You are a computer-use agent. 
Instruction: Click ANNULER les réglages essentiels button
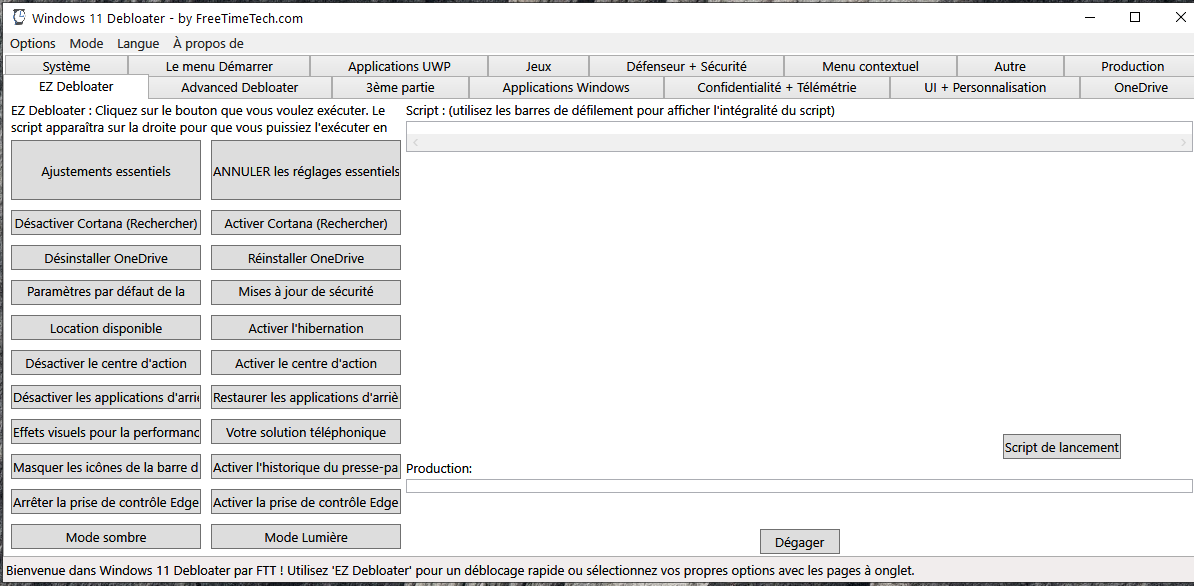306,170
